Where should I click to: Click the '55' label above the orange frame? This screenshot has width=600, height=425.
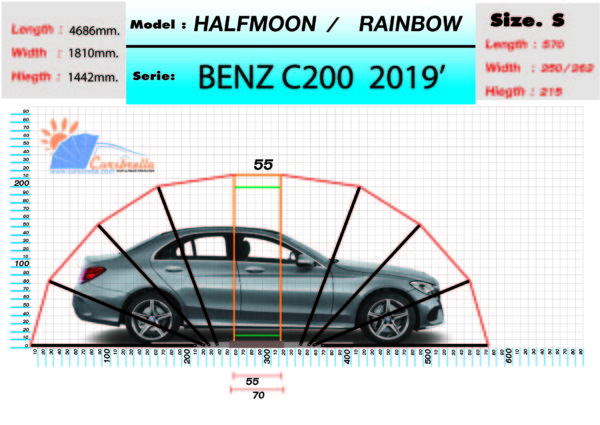point(263,165)
